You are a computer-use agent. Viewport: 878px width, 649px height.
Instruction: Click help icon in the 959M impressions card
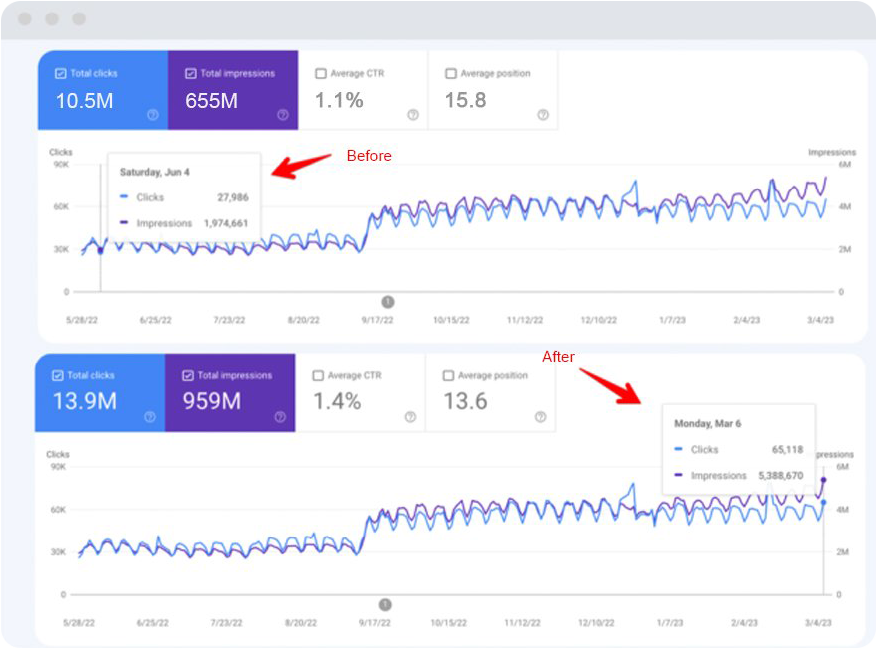tap(280, 417)
